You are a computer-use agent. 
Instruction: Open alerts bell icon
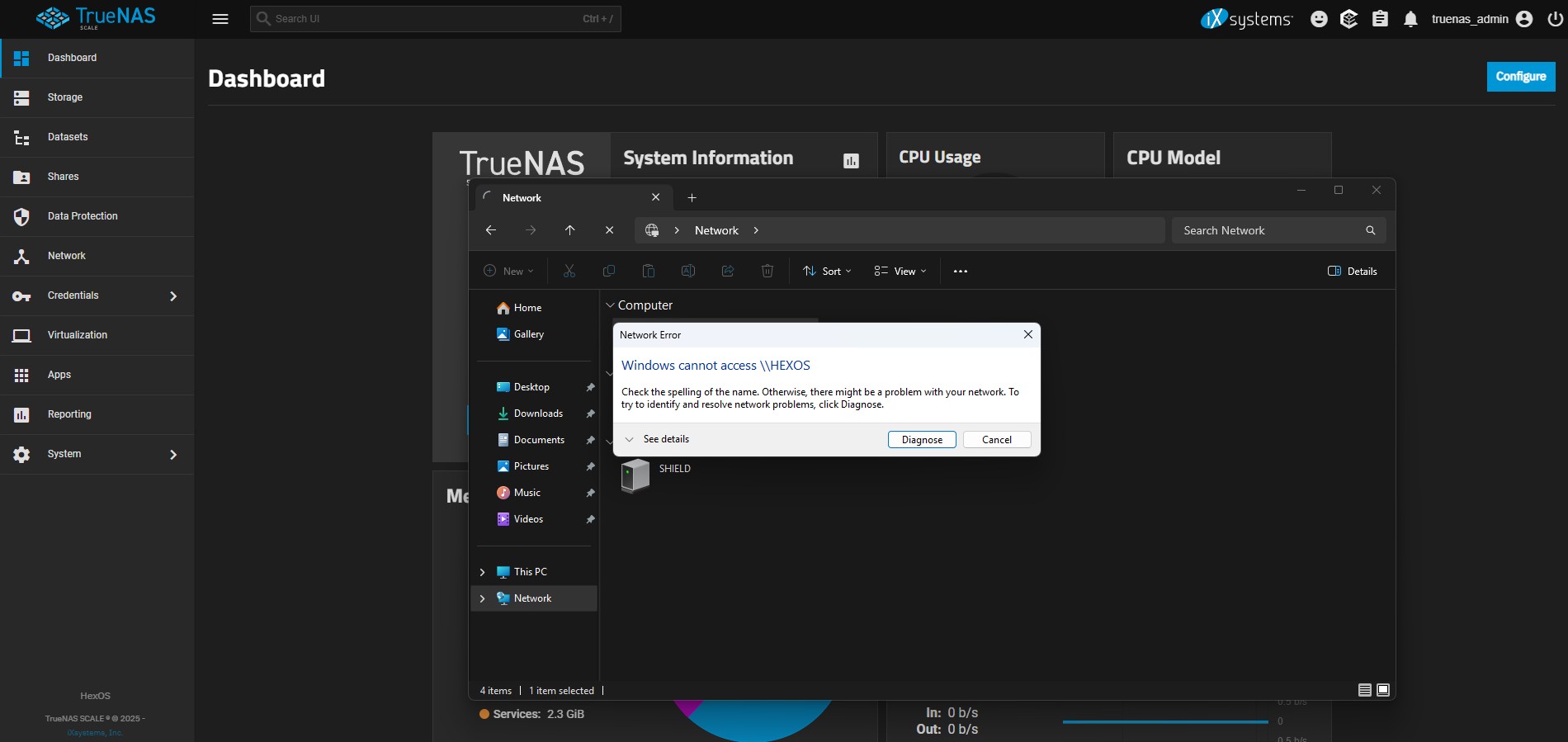1410,19
